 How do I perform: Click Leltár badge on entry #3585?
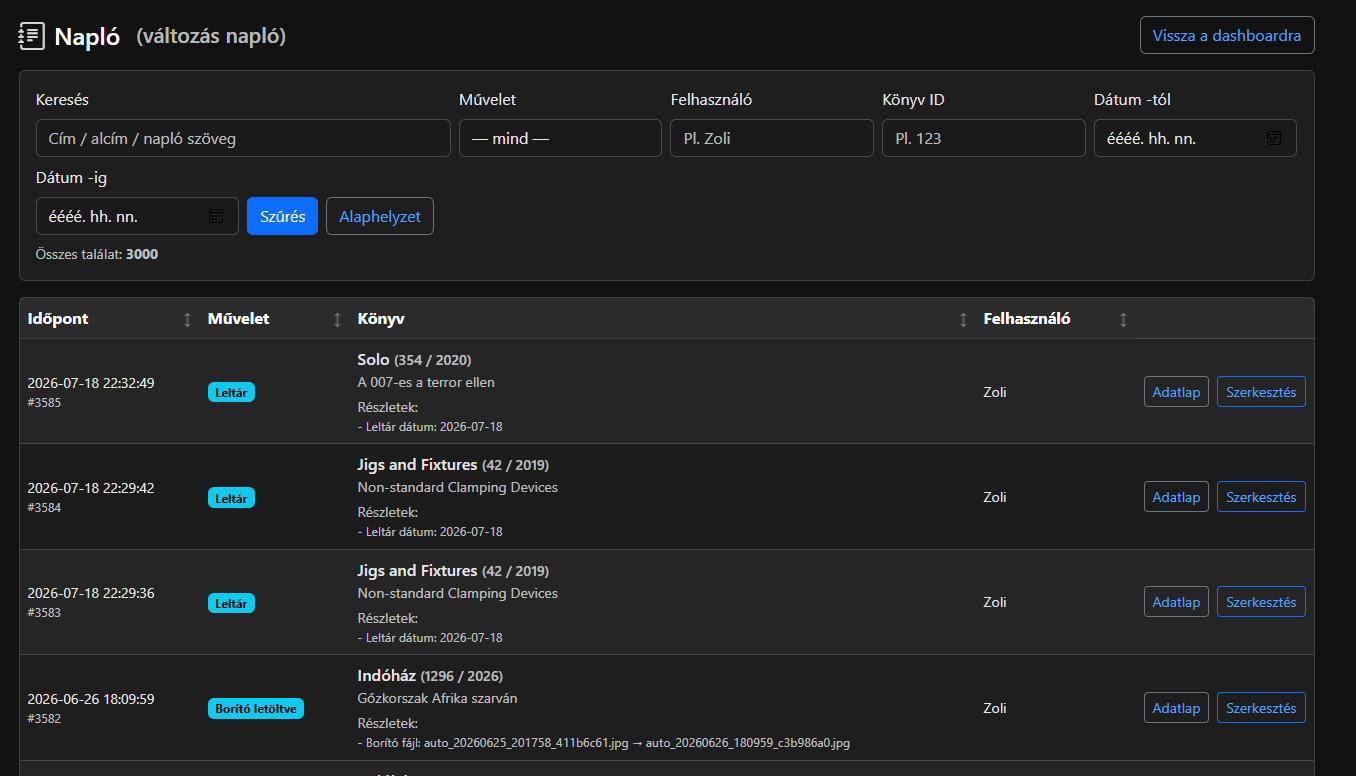(231, 393)
